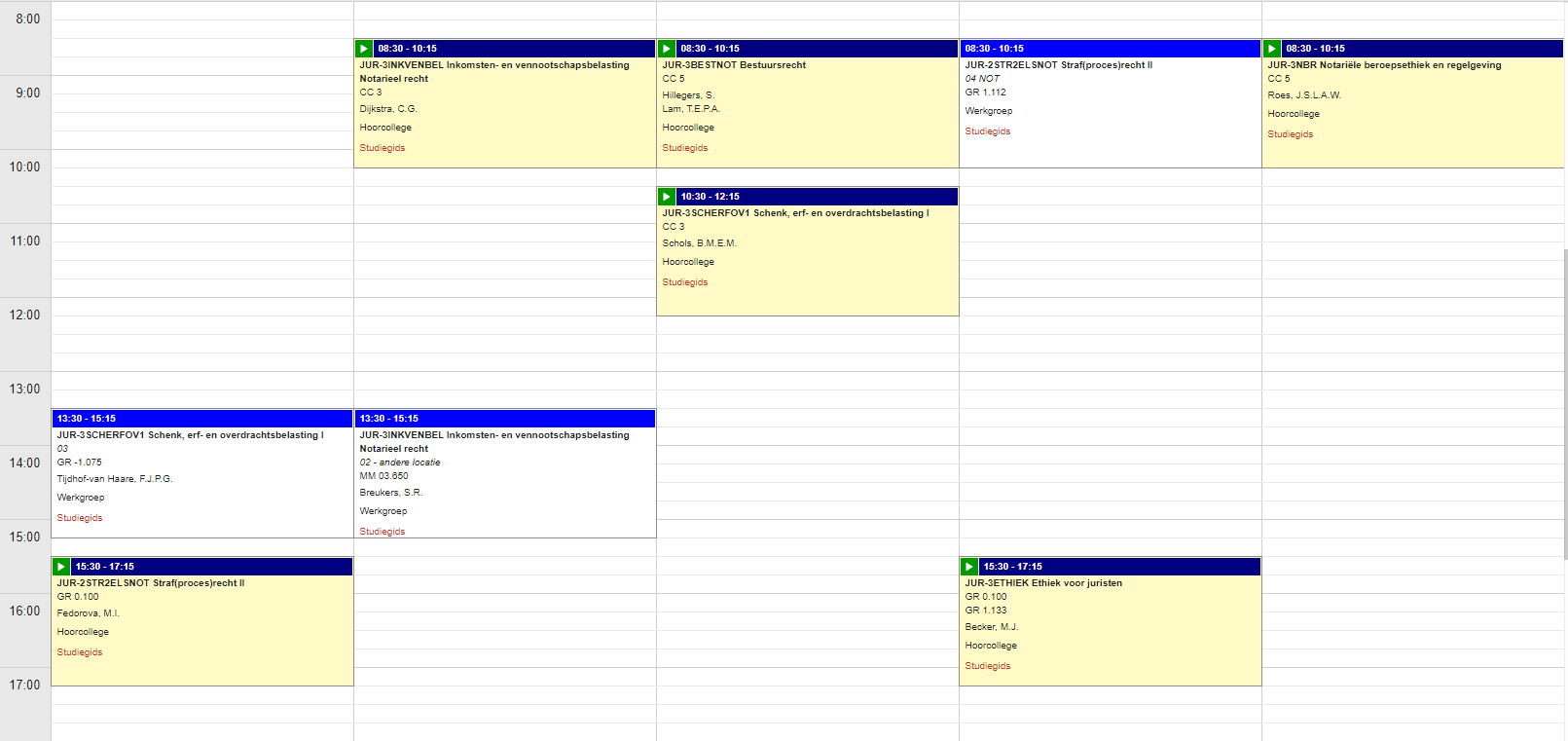Open Studiegids link for Bestuursrecht
Image resolution: width=1568 pixels, height=741 pixels.
tap(685, 148)
